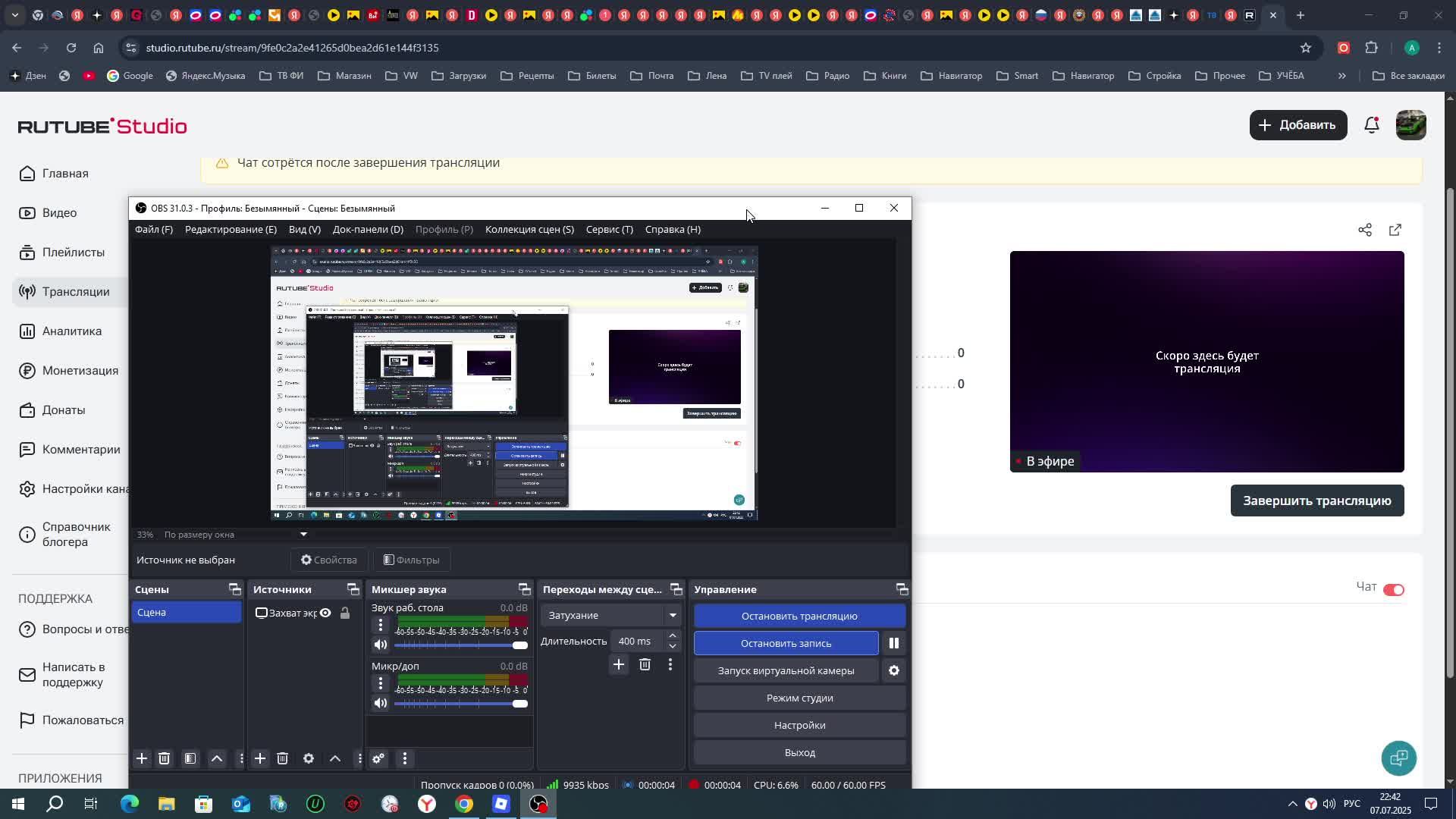Decrease transition duration with down arrow

[672, 646]
